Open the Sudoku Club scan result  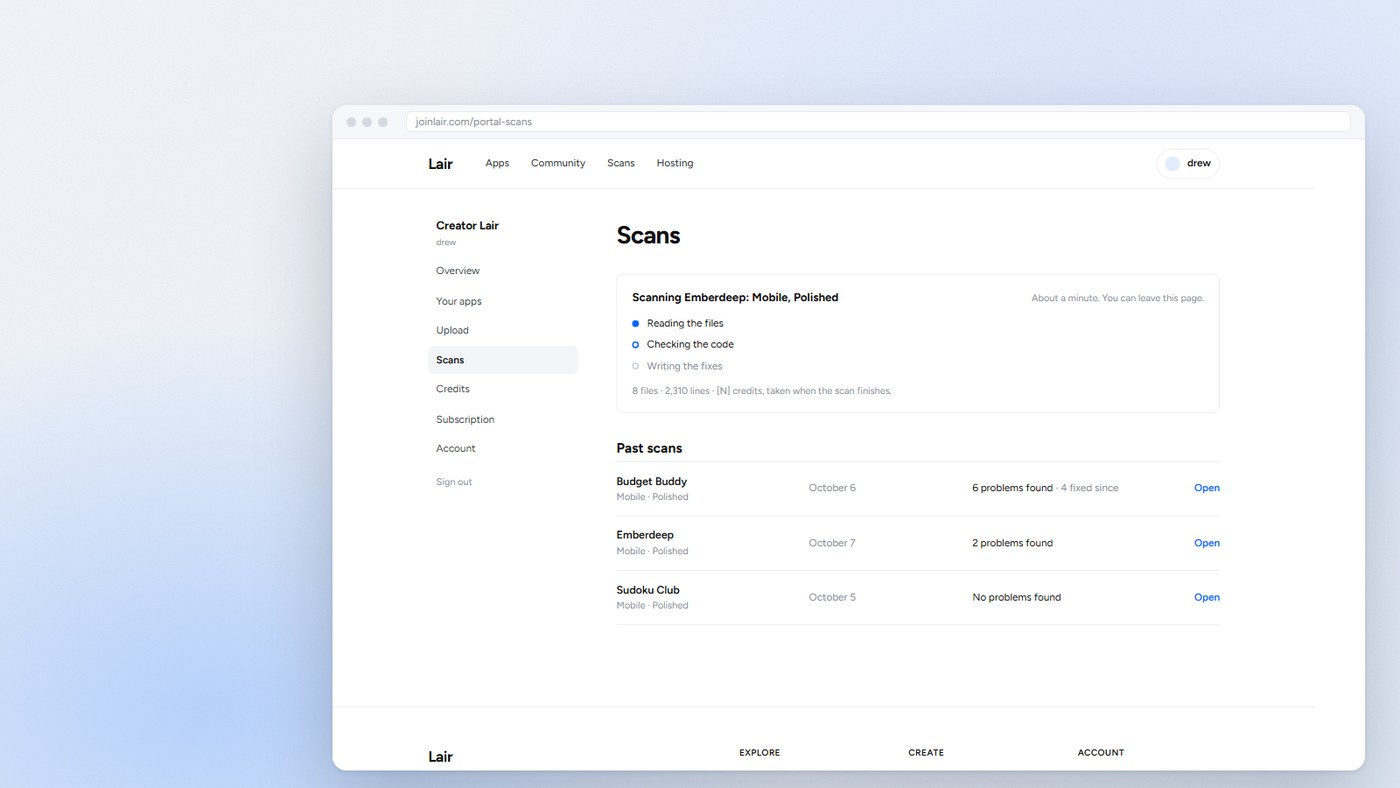click(1207, 597)
